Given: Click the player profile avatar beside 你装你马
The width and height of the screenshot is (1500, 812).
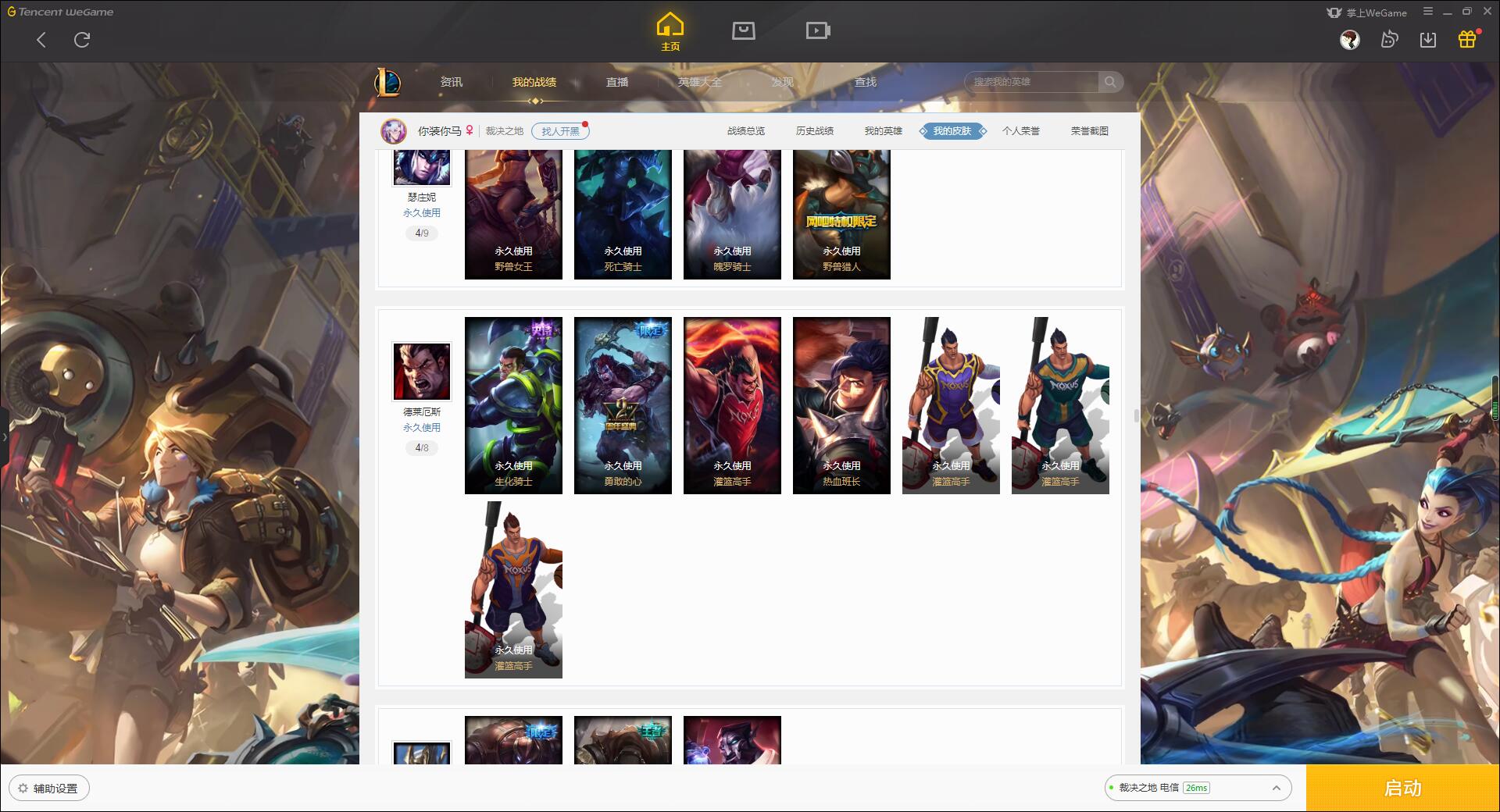Looking at the screenshot, I should pyautogui.click(x=394, y=131).
